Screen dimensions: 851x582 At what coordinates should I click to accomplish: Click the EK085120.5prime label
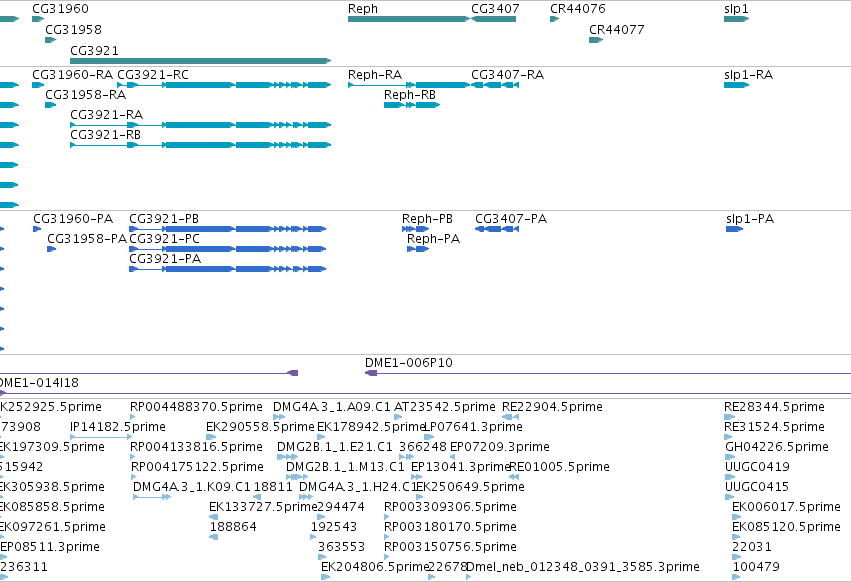786,527
